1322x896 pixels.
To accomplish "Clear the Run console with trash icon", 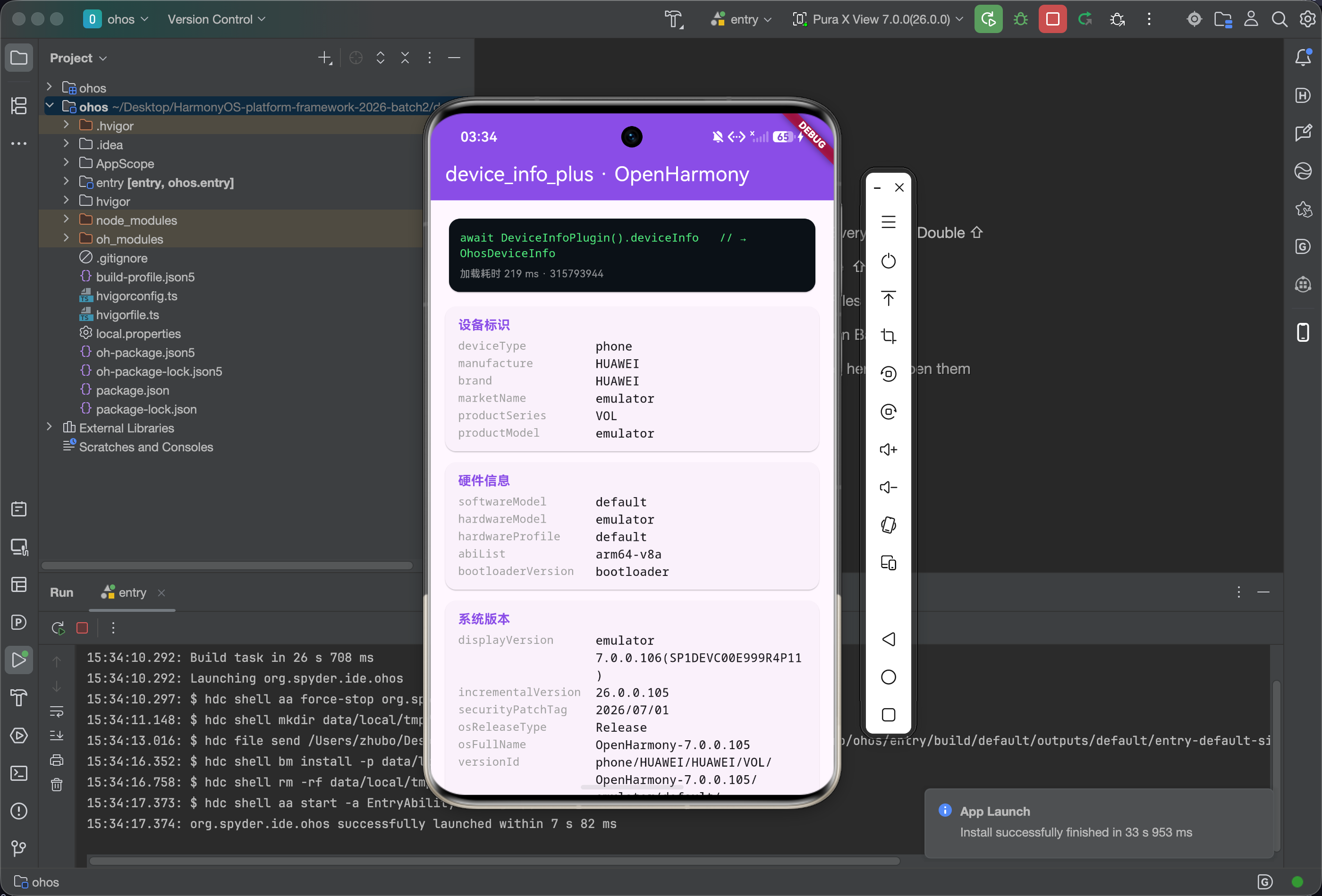I will (x=56, y=785).
